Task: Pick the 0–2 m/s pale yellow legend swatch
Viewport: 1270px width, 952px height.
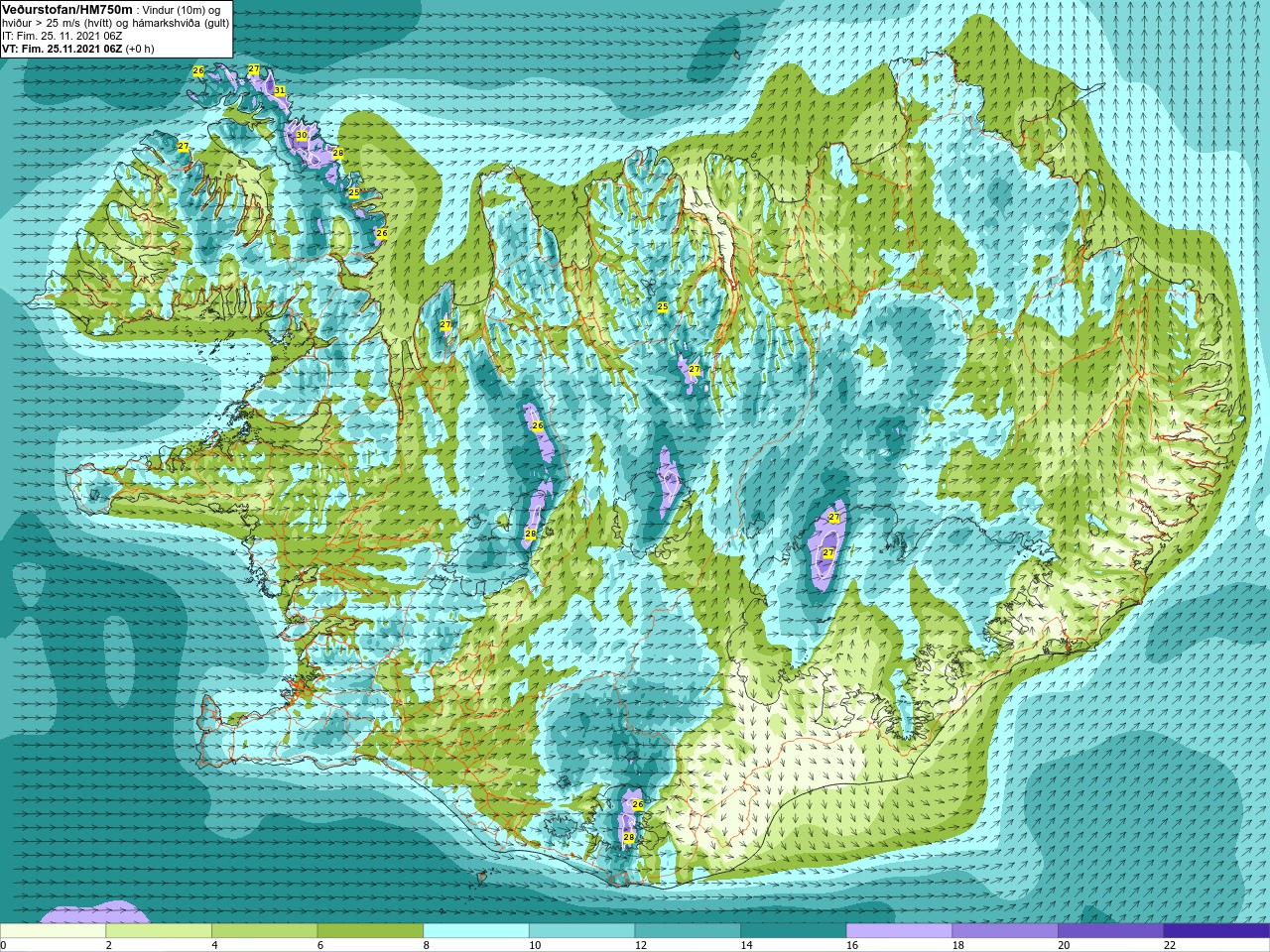Action: tap(53, 931)
